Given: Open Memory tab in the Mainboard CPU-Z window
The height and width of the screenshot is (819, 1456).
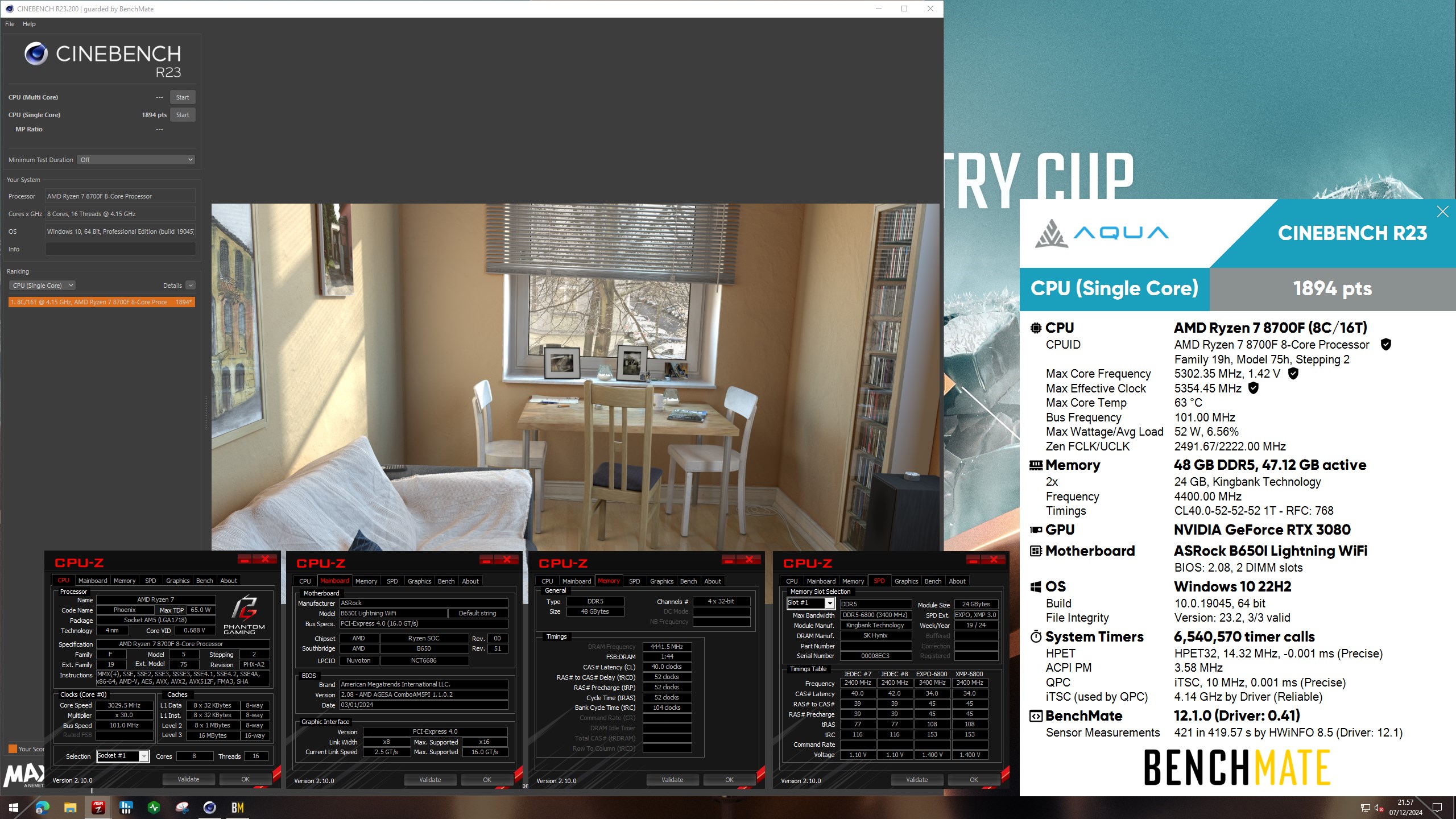Looking at the screenshot, I should [366, 581].
